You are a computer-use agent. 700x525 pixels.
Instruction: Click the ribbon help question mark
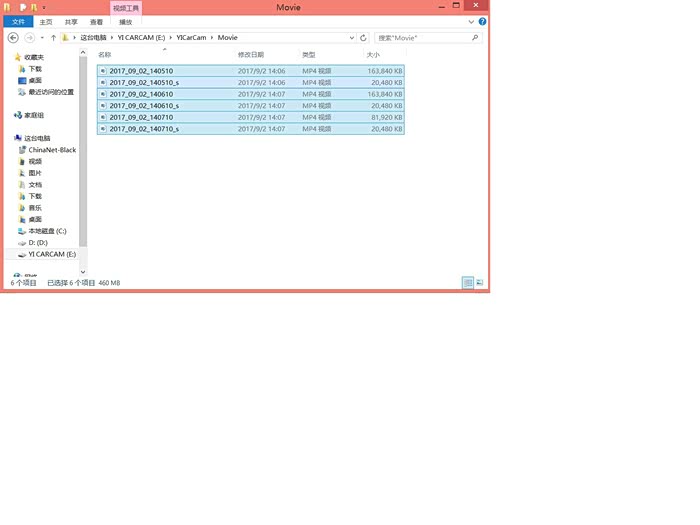coord(482,21)
